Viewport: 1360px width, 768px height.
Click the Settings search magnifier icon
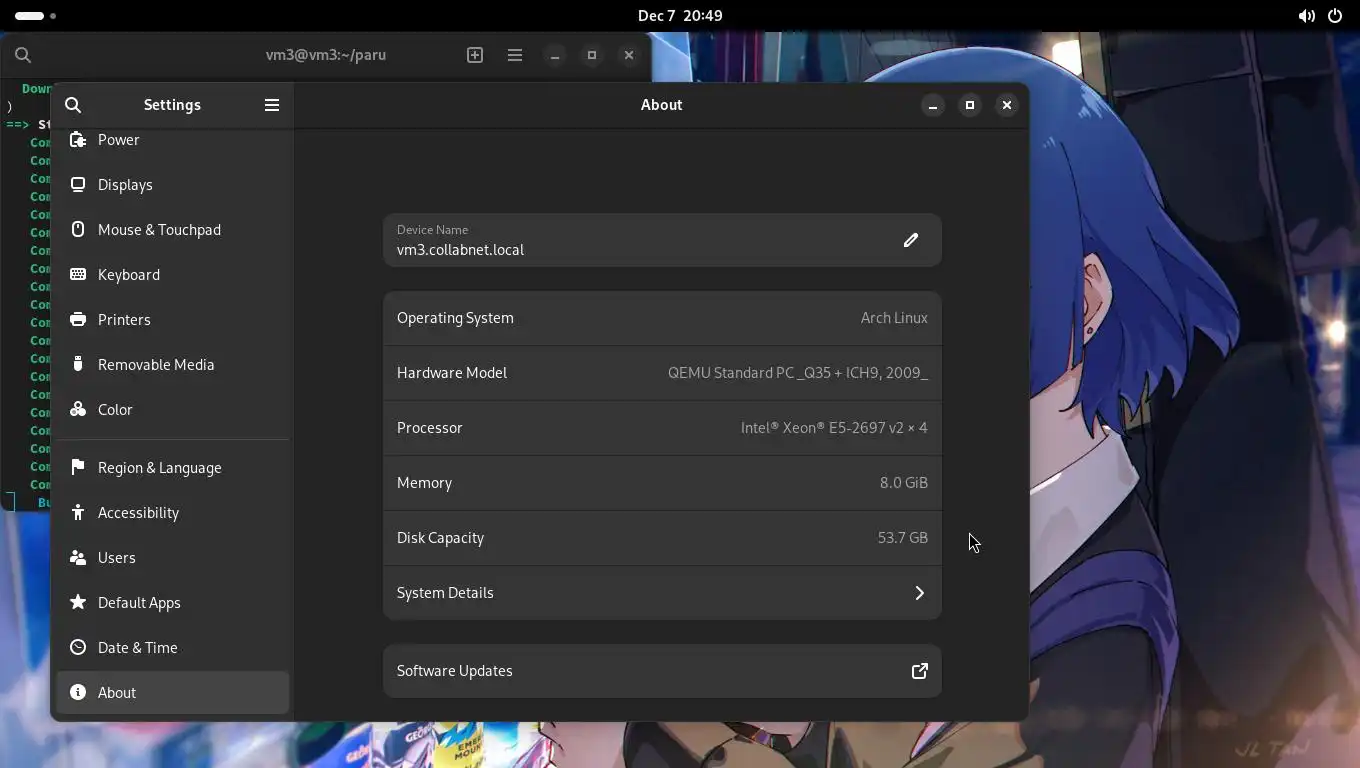point(73,105)
